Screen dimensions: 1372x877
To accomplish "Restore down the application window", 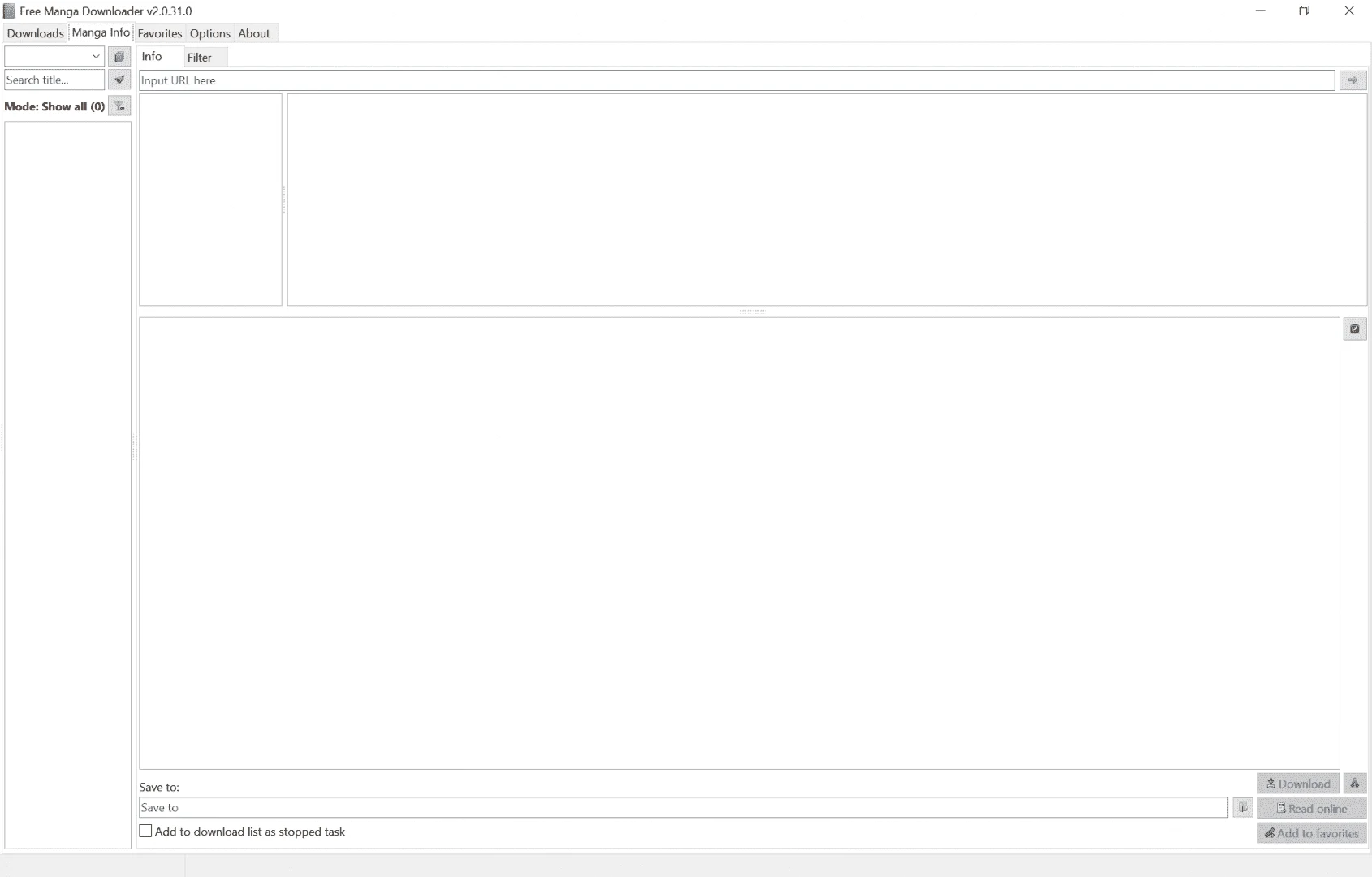I will click(x=1305, y=11).
